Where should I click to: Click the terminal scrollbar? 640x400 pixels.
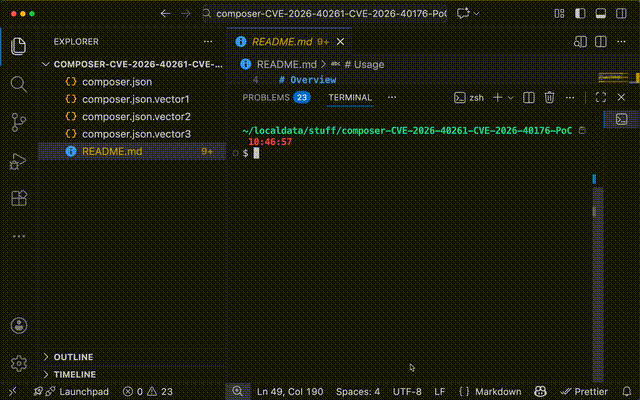point(598,282)
